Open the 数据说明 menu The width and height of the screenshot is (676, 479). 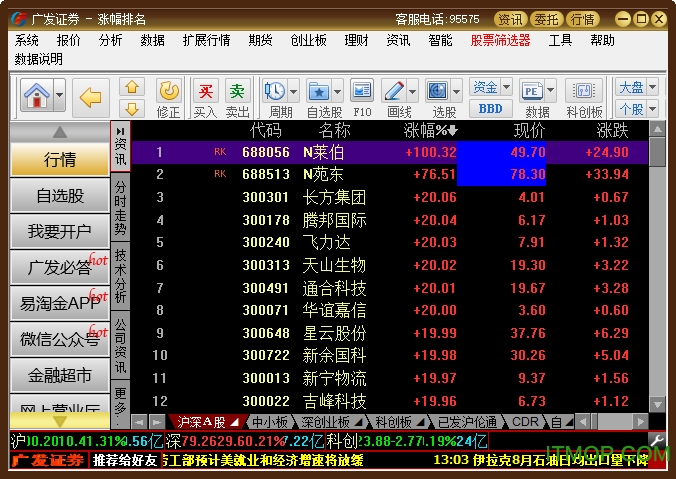38,59
